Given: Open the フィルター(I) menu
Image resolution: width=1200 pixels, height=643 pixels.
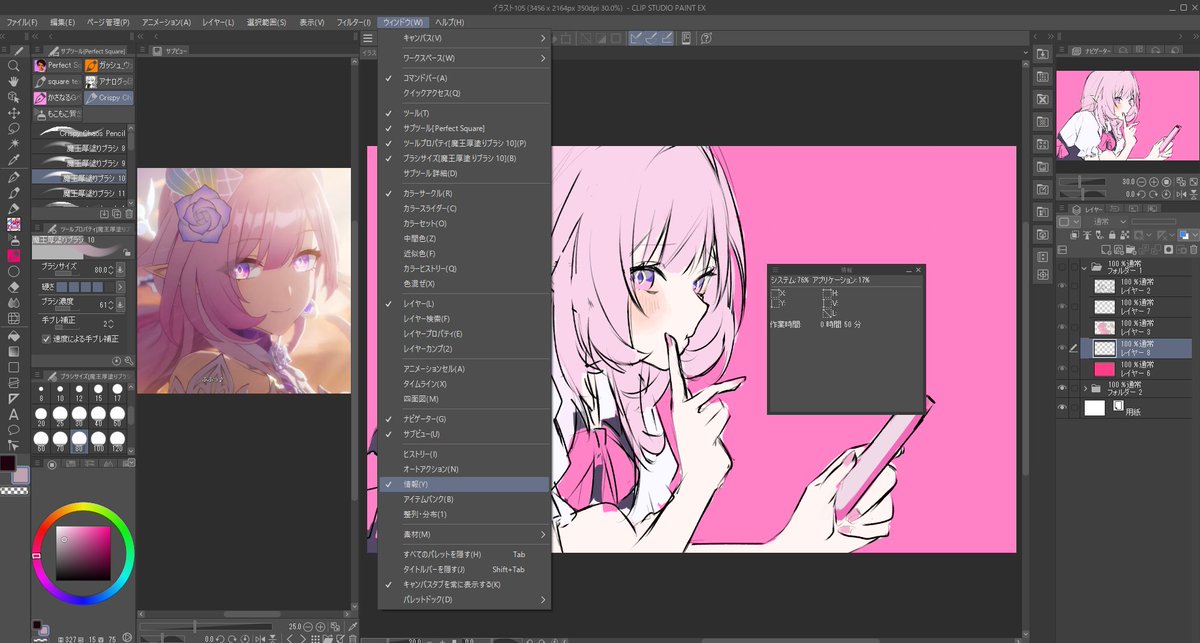Looking at the screenshot, I should [x=352, y=22].
